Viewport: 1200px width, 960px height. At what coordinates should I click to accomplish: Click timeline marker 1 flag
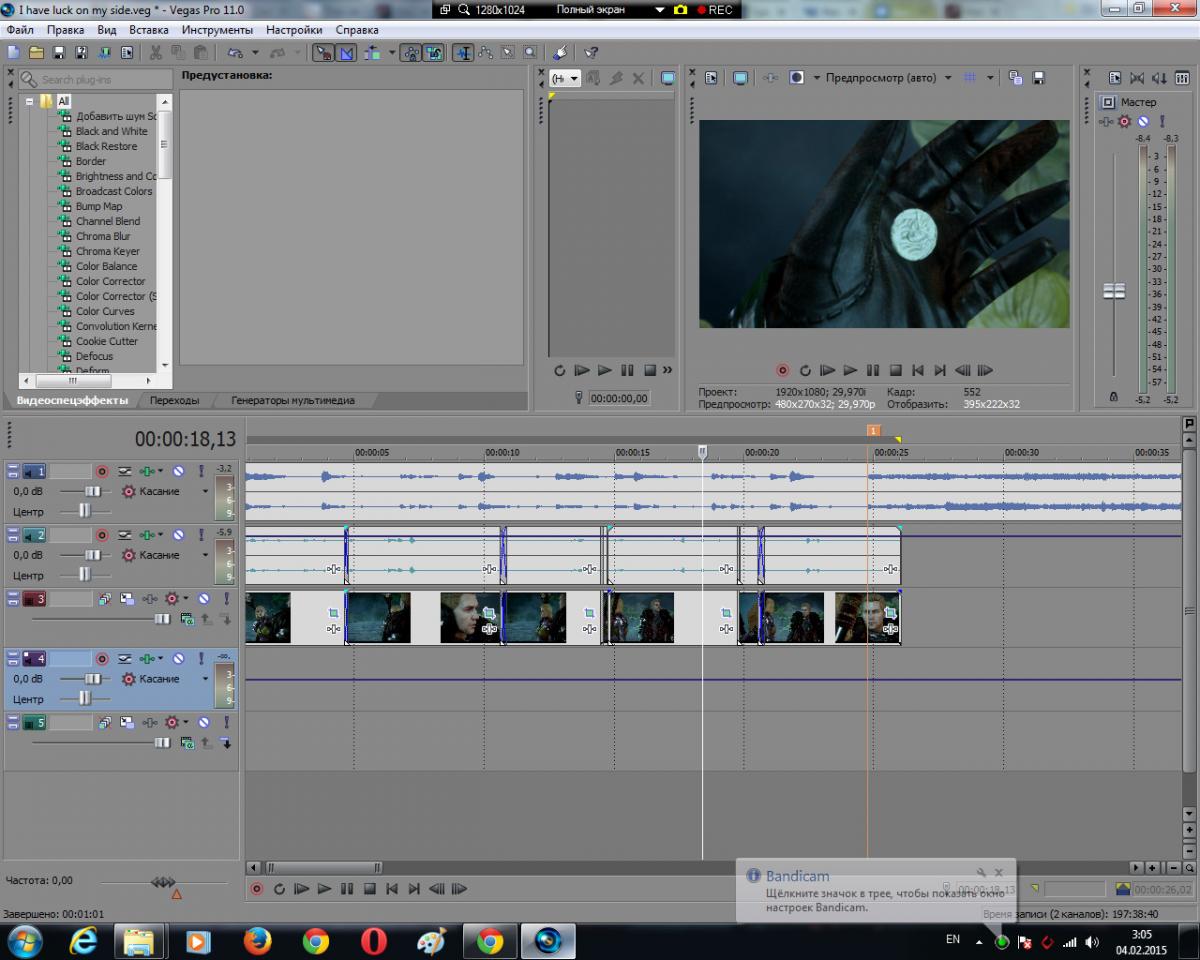coord(873,430)
